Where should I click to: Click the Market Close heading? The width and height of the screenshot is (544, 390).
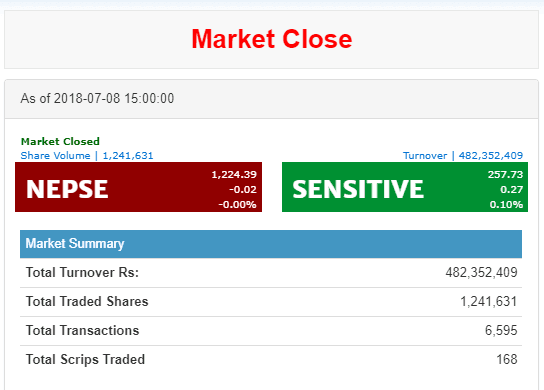[272, 39]
